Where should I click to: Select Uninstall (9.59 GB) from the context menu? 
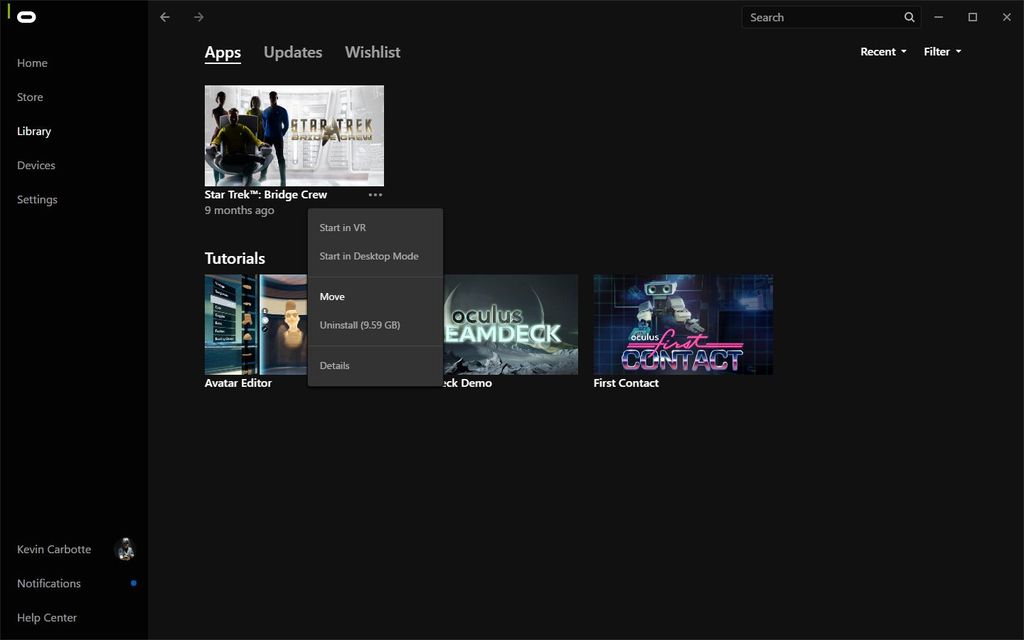tap(360, 325)
